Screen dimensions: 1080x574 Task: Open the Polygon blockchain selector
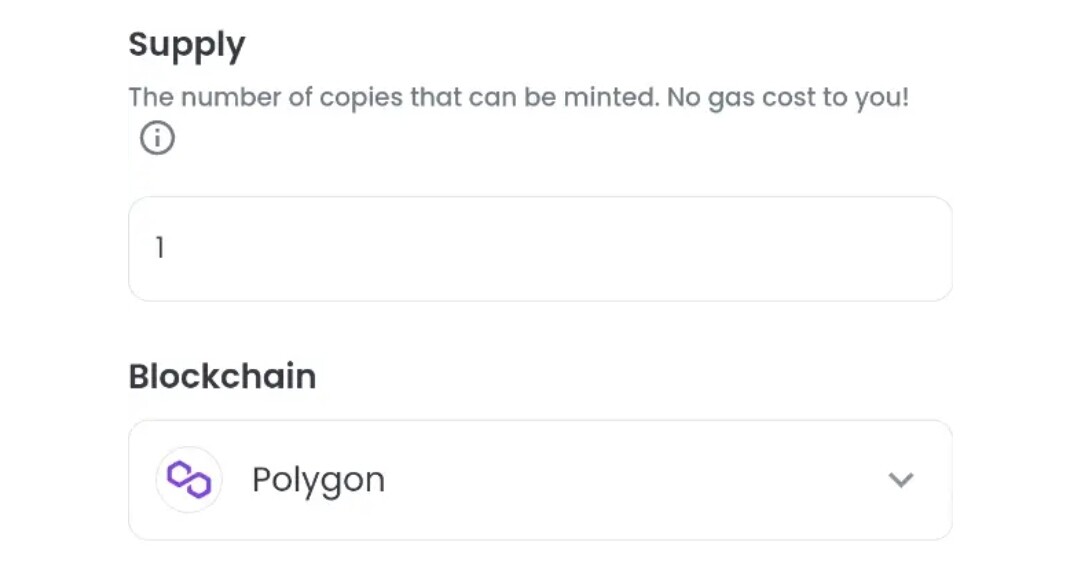(540, 480)
